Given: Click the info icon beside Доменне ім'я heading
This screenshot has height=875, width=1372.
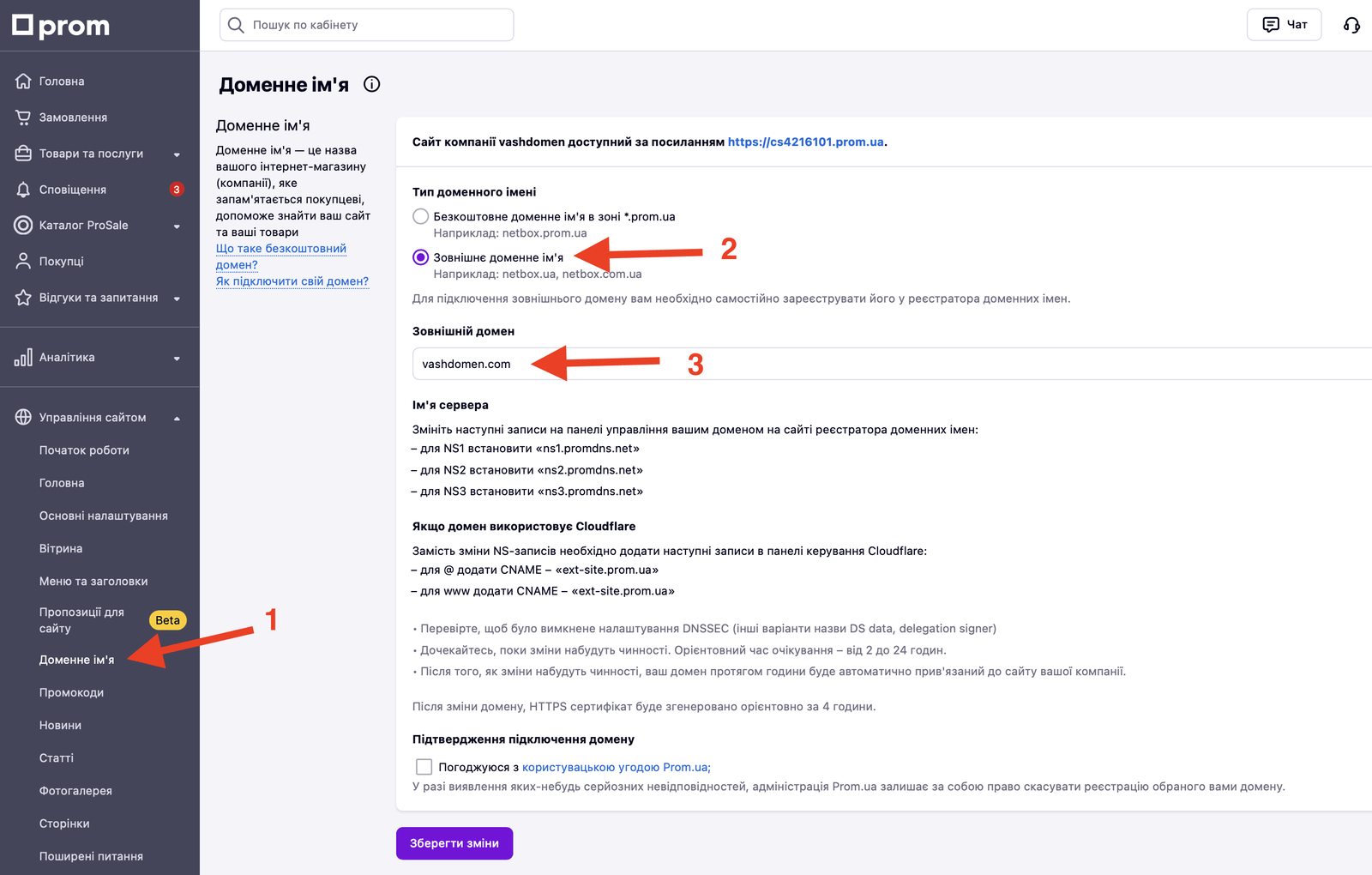Looking at the screenshot, I should [x=371, y=84].
